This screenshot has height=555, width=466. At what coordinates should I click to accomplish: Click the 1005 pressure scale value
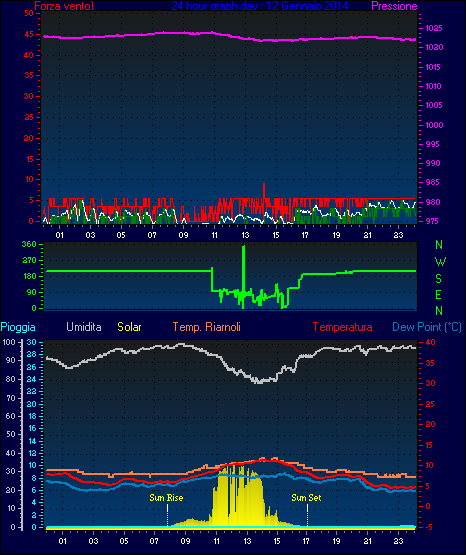pyautogui.click(x=434, y=105)
